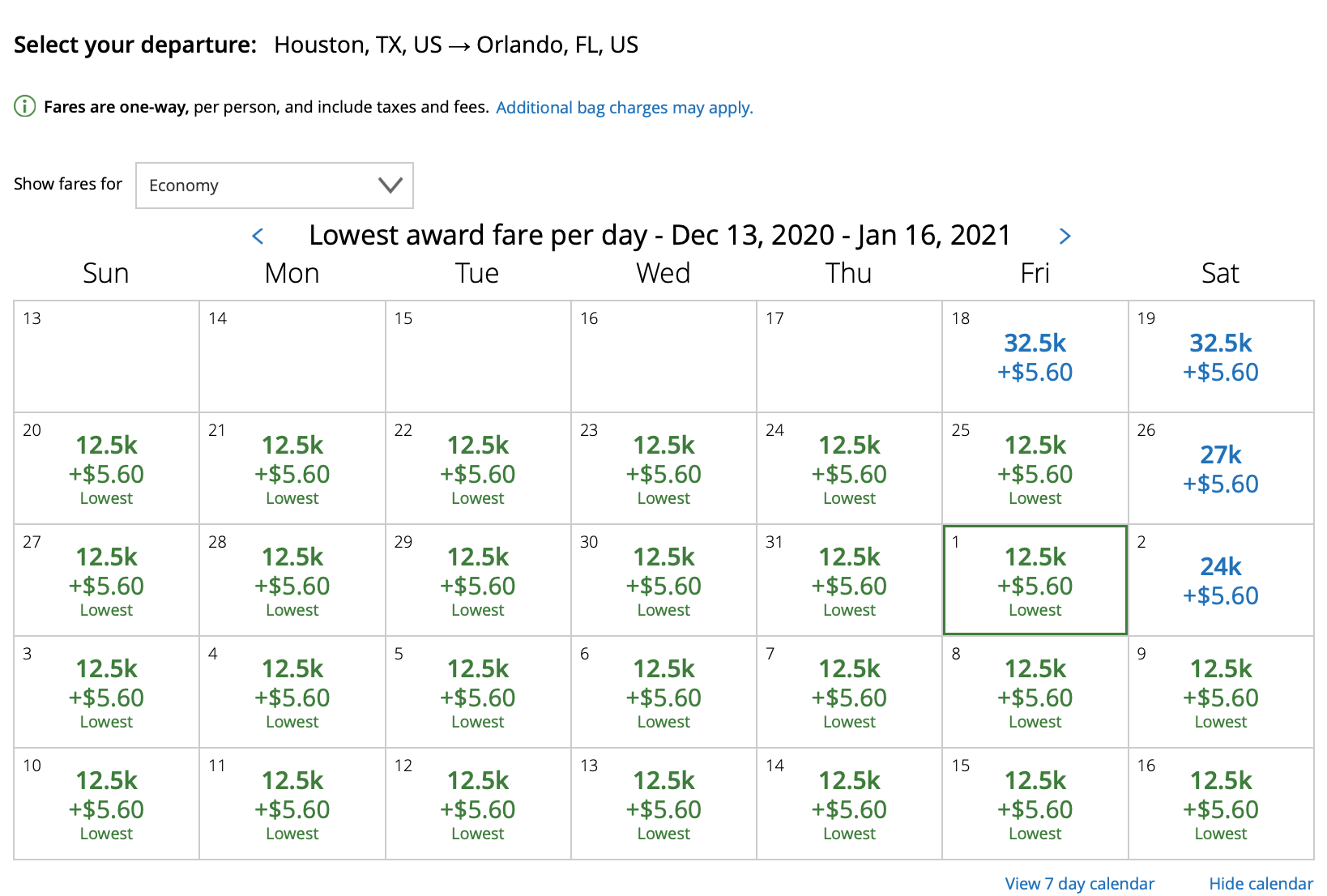The height and width of the screenshot is (896, 1327).
Task: Choose the lowest fare on January 16
Action: [x=1220, y=803]
